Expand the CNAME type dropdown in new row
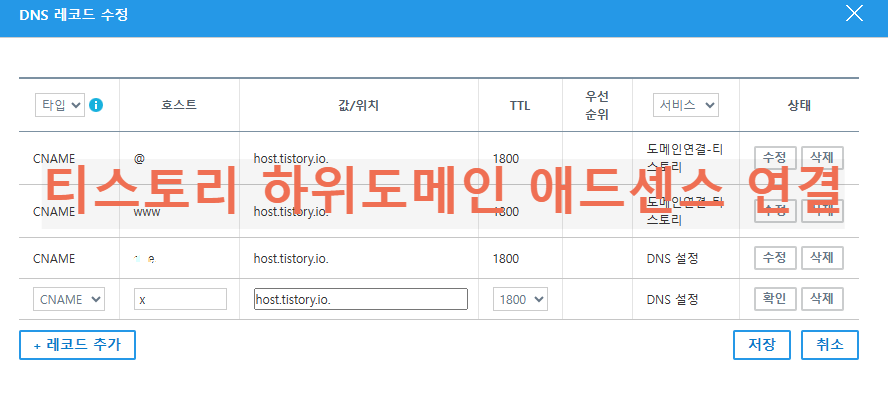The width and height of the screenshot is (888, 402). click(x=69, y=299)
